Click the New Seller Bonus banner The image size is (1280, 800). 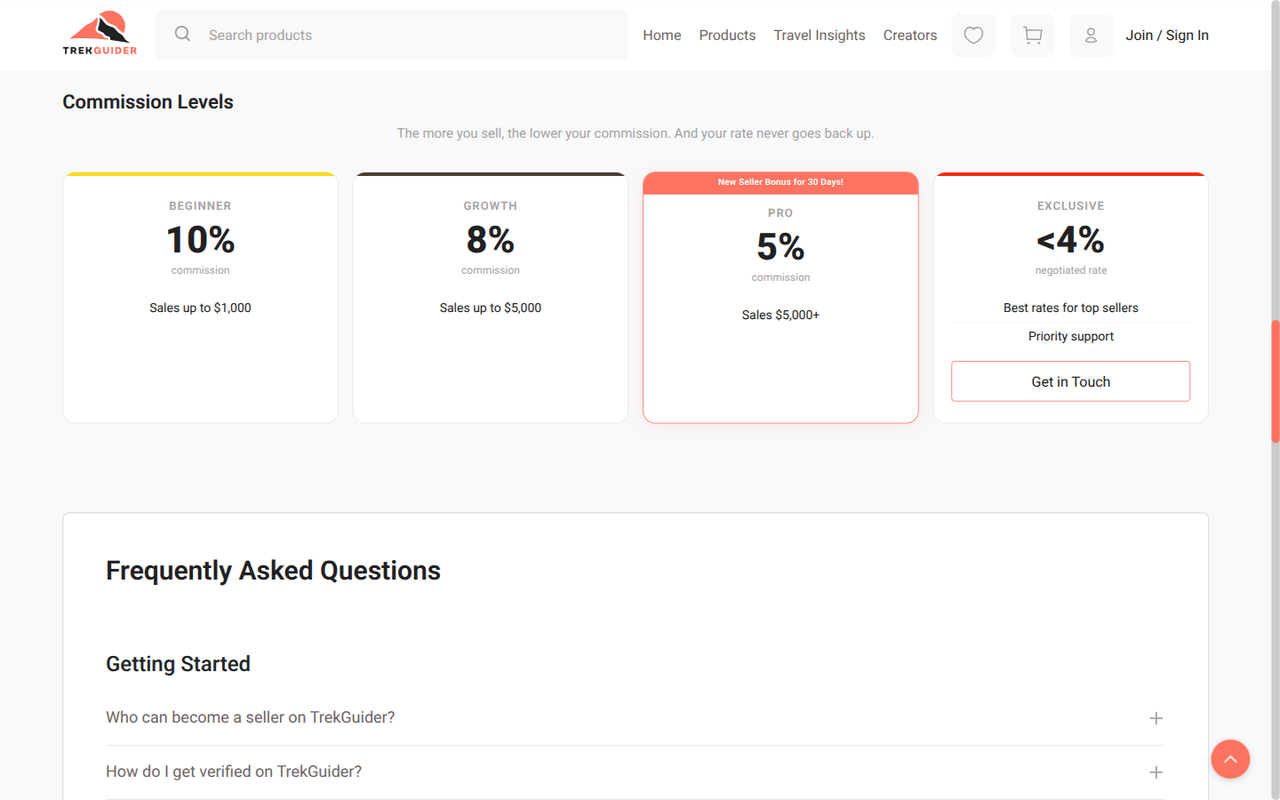click(x=780, y=183)
